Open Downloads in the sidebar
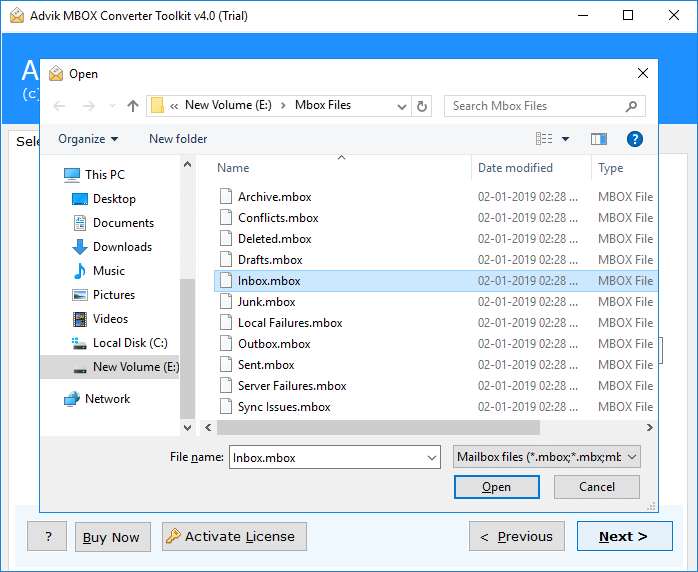The height and width of the screenshot is (572, 698). coord(112,247)
